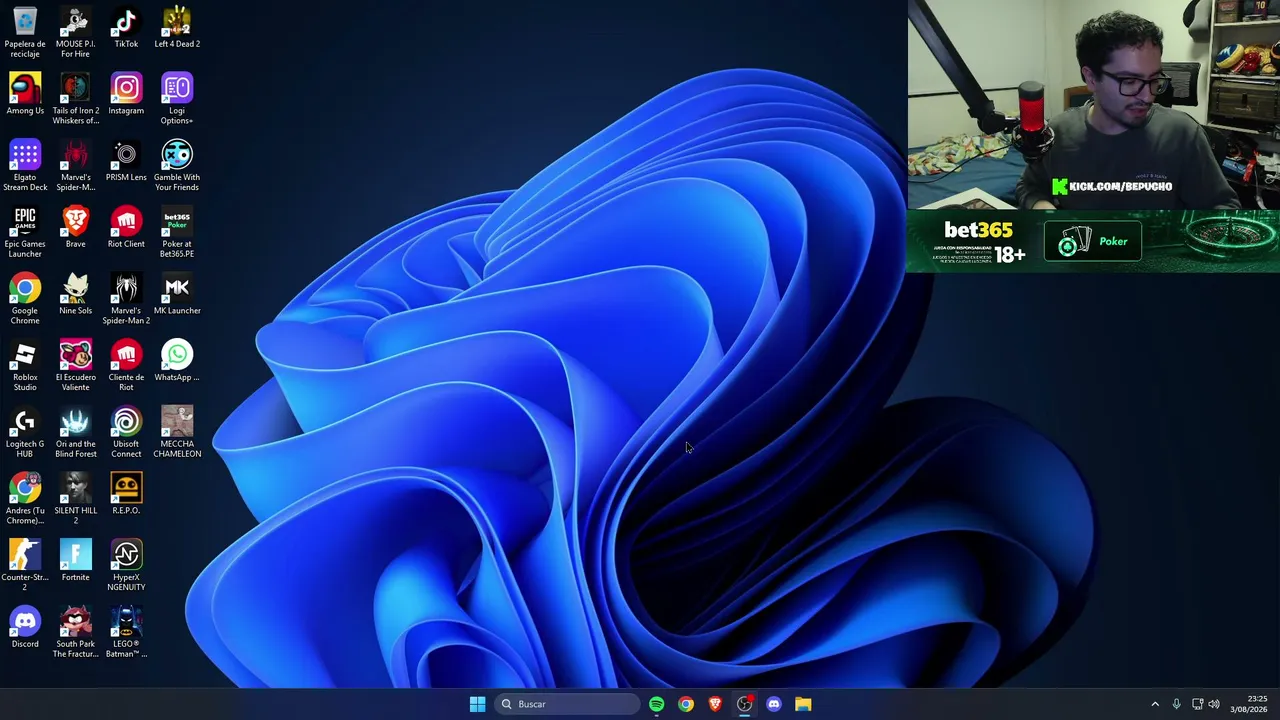Expand the hidden system tray icons
Image resolution: width=1280 pixels, height=720 pixels.
[x=1155, y=704]
